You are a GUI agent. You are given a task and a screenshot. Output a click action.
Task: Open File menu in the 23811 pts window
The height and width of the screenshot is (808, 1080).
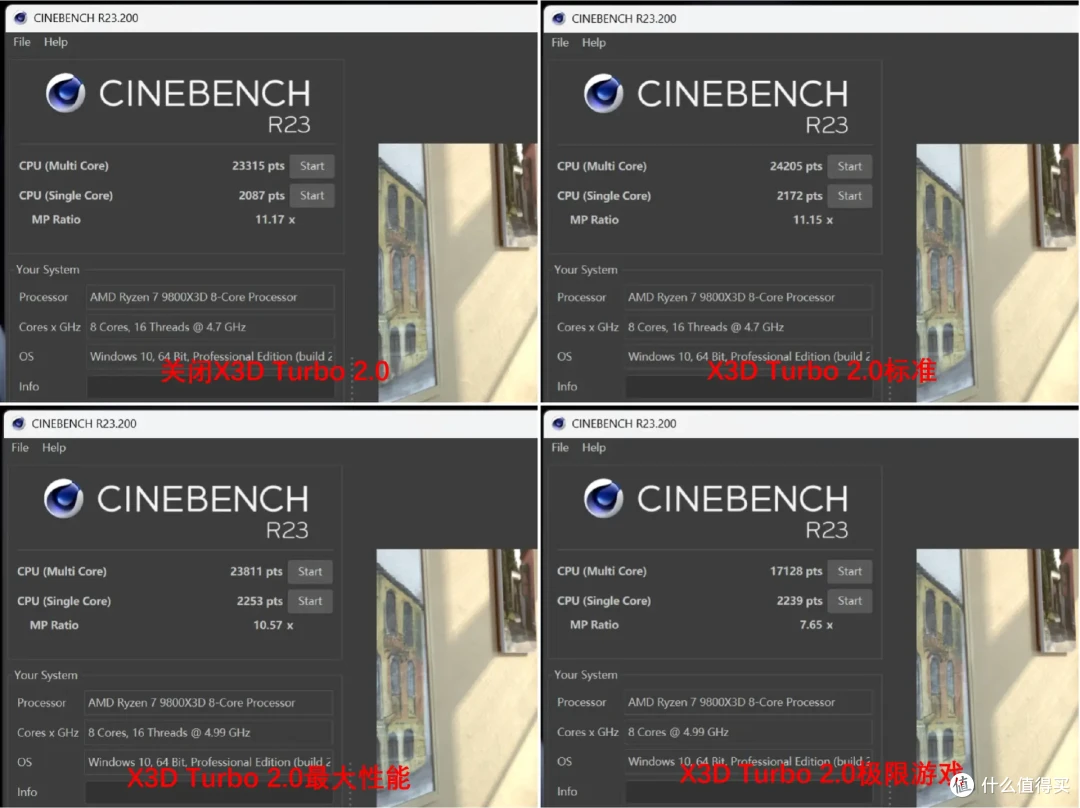(20, 448)
